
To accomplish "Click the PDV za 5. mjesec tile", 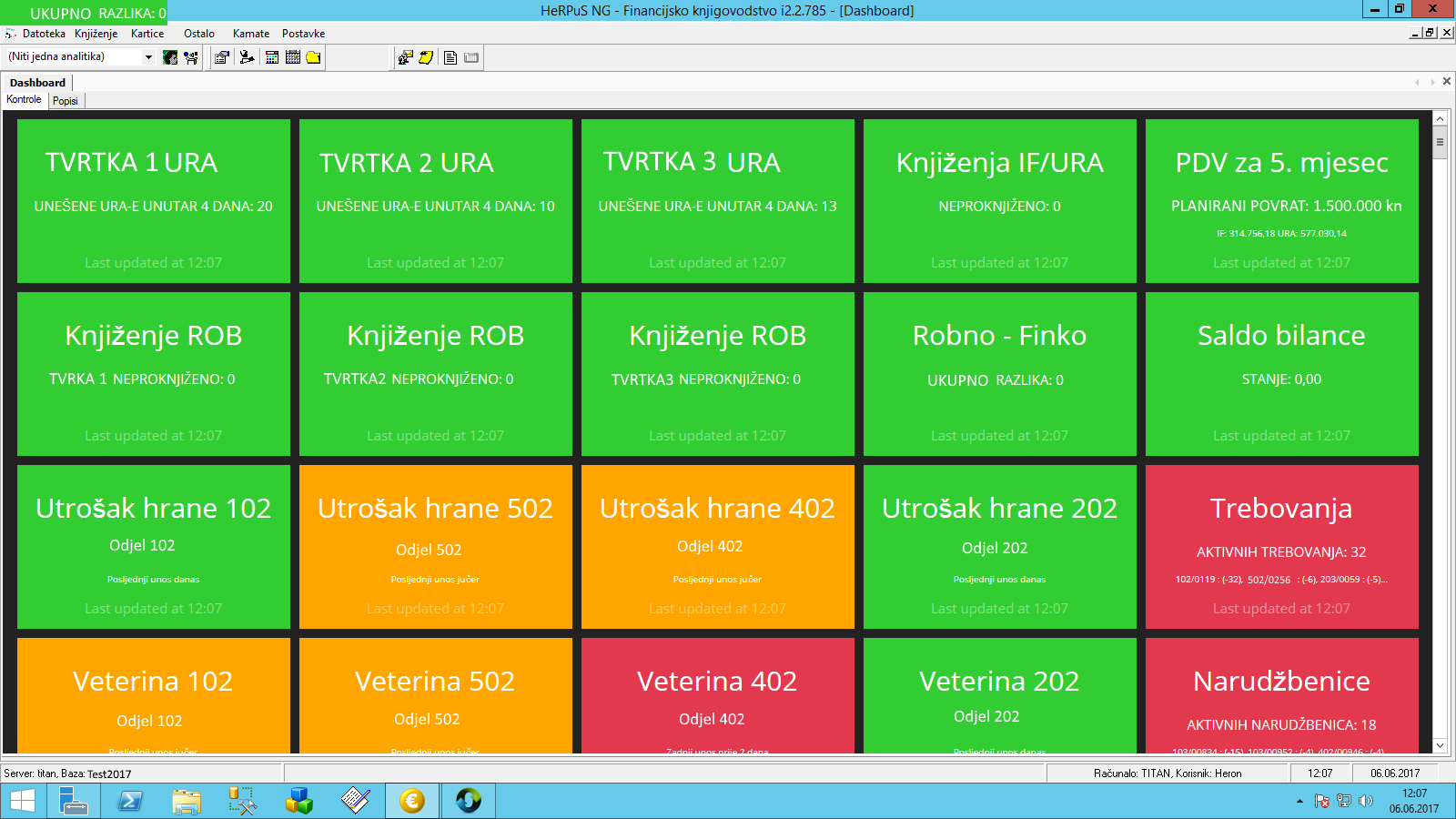I will click(1281, 200).
